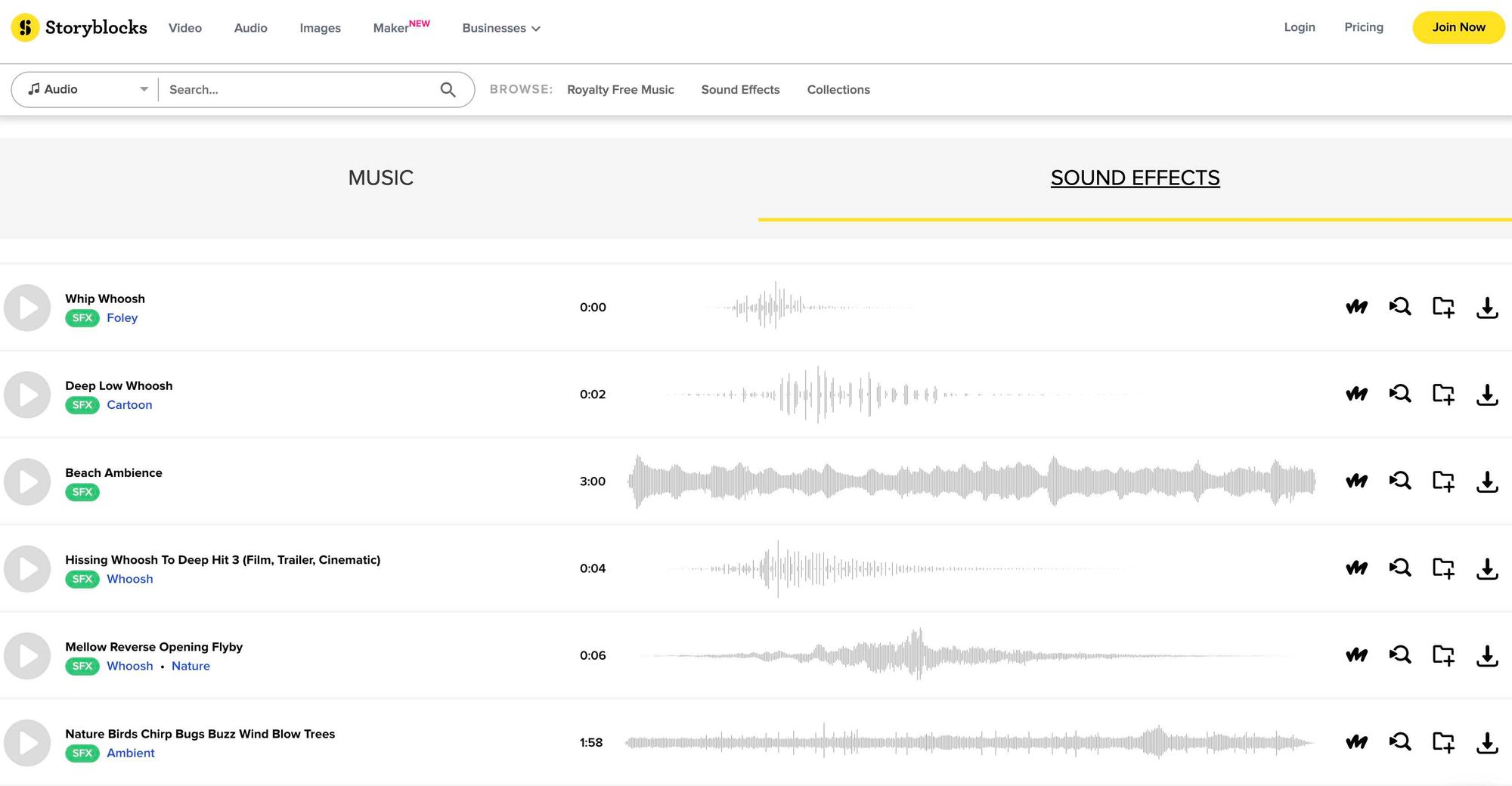Click the search magnifier icon
The image size is (1512, 786).
(x=448, y=90)
